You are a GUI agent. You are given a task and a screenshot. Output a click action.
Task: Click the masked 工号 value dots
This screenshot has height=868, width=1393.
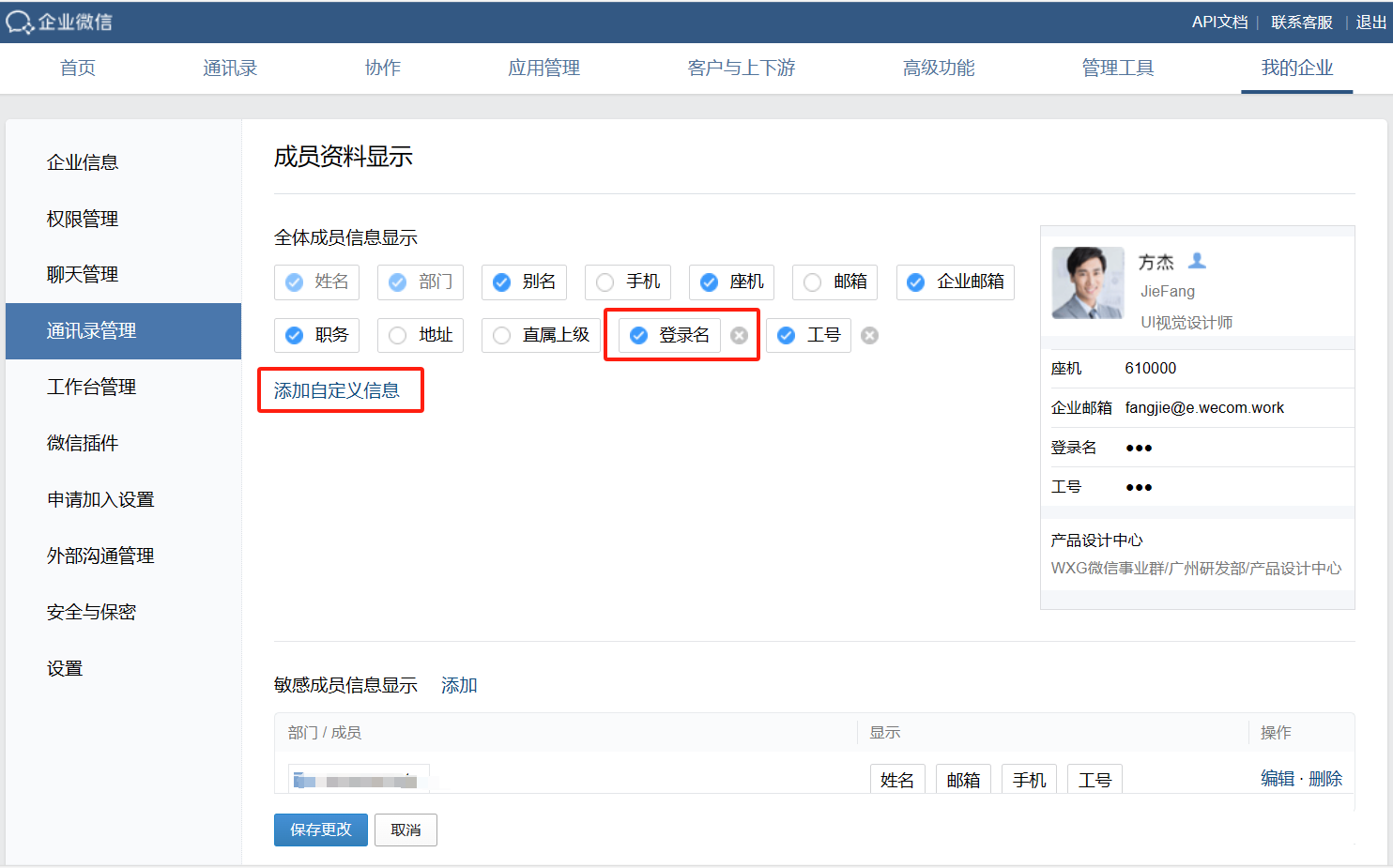1139,488
